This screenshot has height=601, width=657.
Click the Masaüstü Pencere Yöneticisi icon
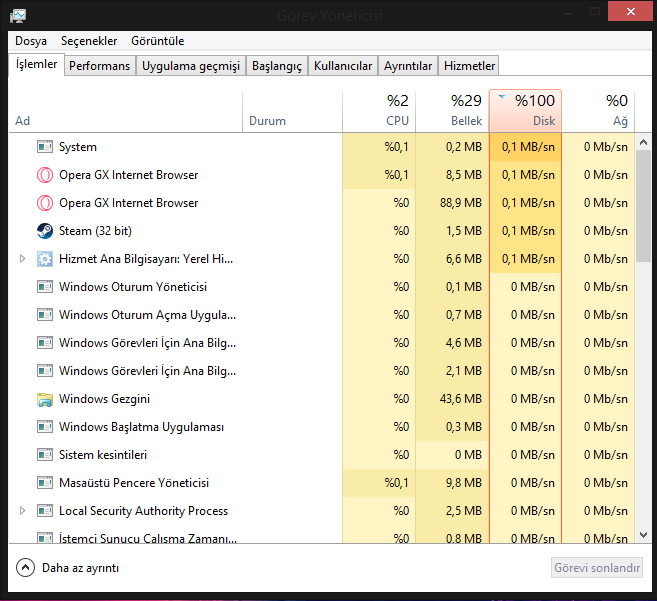(45, 483)
